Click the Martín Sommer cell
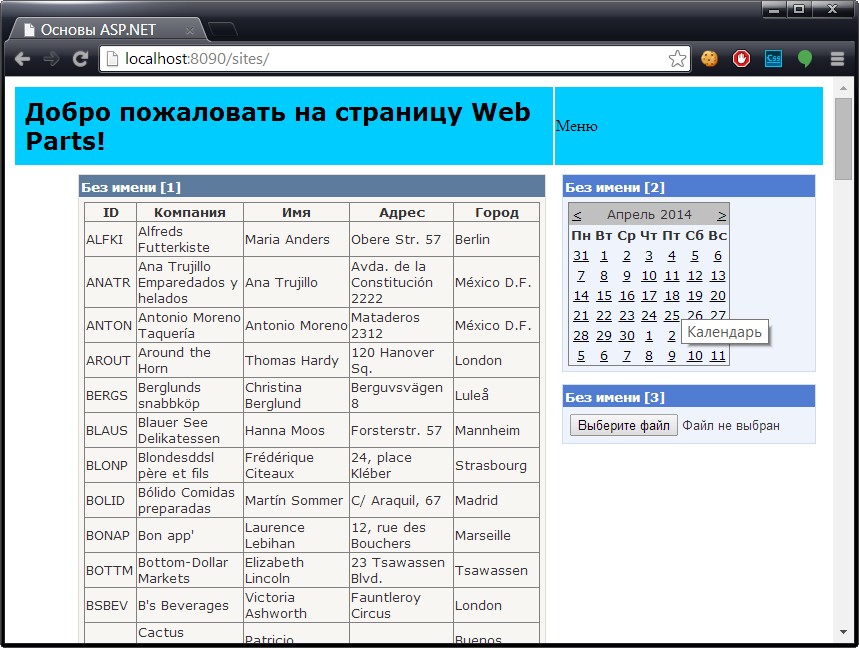 [296, 501]
